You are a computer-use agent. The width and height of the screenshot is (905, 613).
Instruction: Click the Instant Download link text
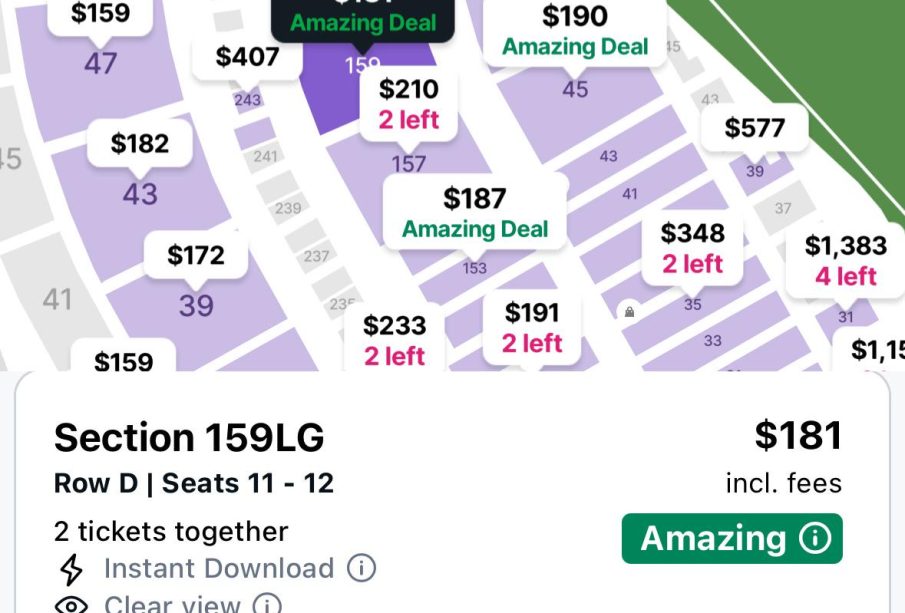pyautogui.click(x=219, y=569)
